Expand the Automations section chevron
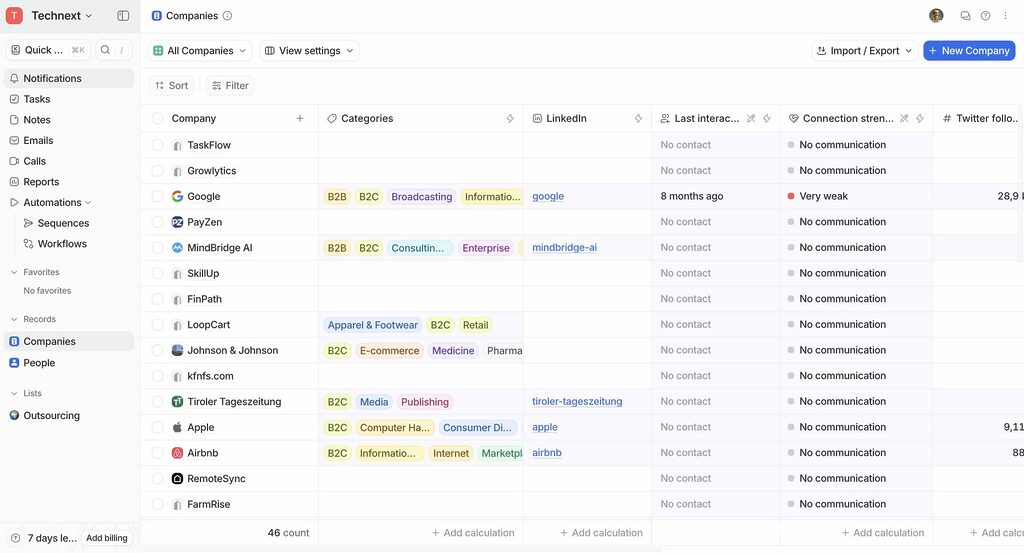Viewport: 1024px width, 553px height. 88,202
